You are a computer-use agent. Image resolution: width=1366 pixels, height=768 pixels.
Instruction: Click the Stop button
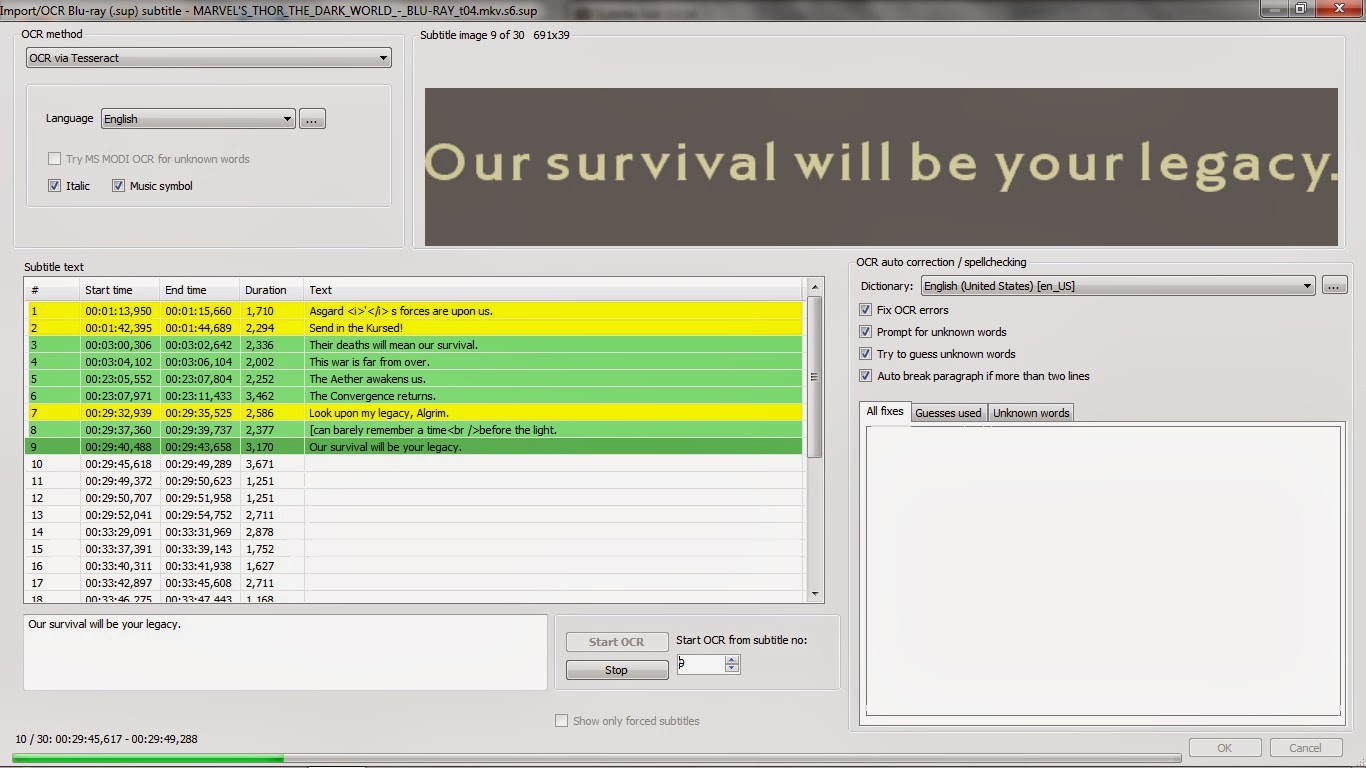click(x=617, y=670)
